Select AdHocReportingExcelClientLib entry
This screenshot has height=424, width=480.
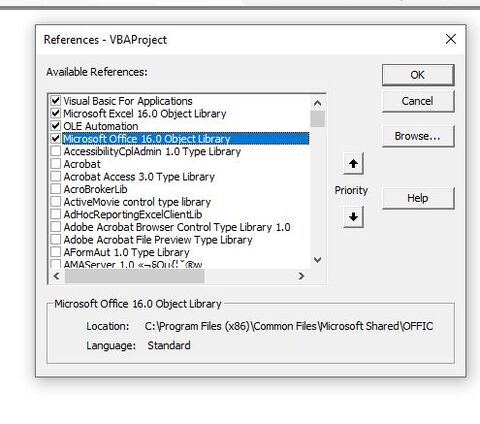point(133,215)
